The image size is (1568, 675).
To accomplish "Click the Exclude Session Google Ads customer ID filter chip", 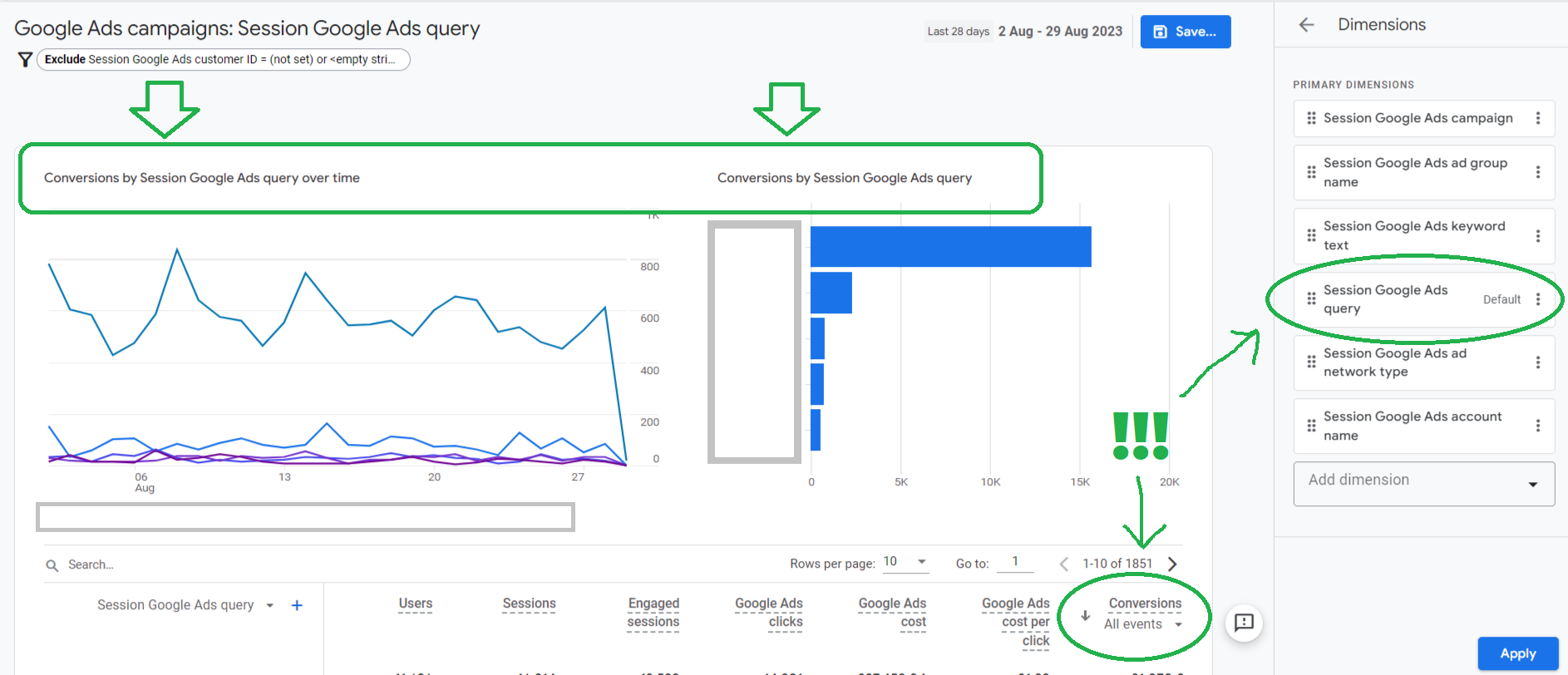I will pos(223,59).
